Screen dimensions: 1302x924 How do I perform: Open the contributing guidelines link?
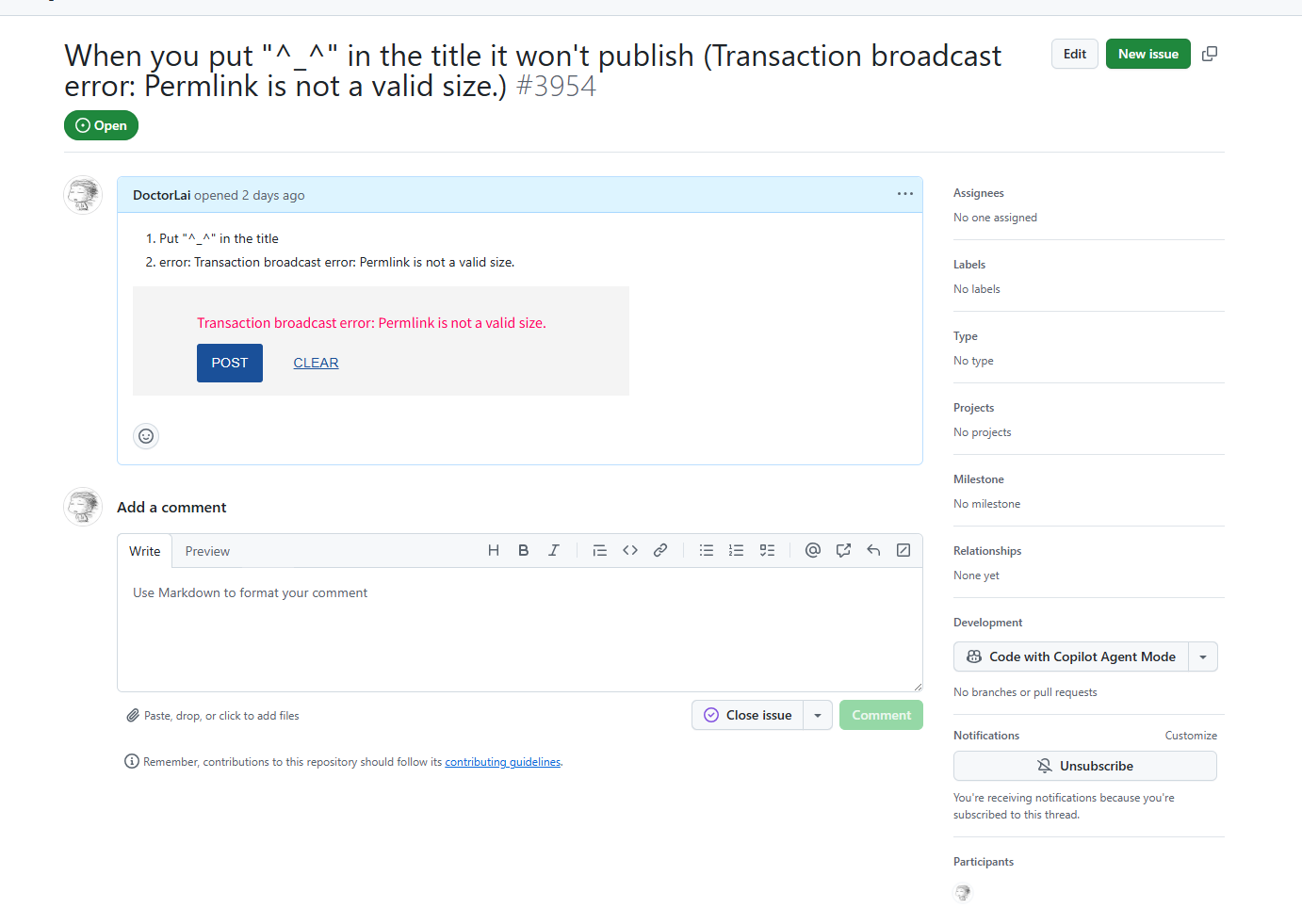pos(503,762)
